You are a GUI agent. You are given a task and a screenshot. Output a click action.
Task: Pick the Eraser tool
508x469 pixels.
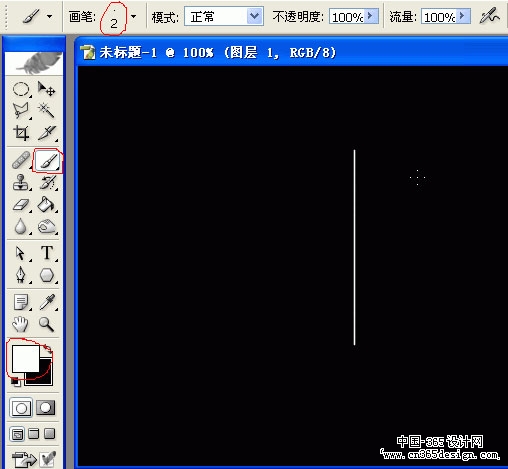(x=21, y=205)
